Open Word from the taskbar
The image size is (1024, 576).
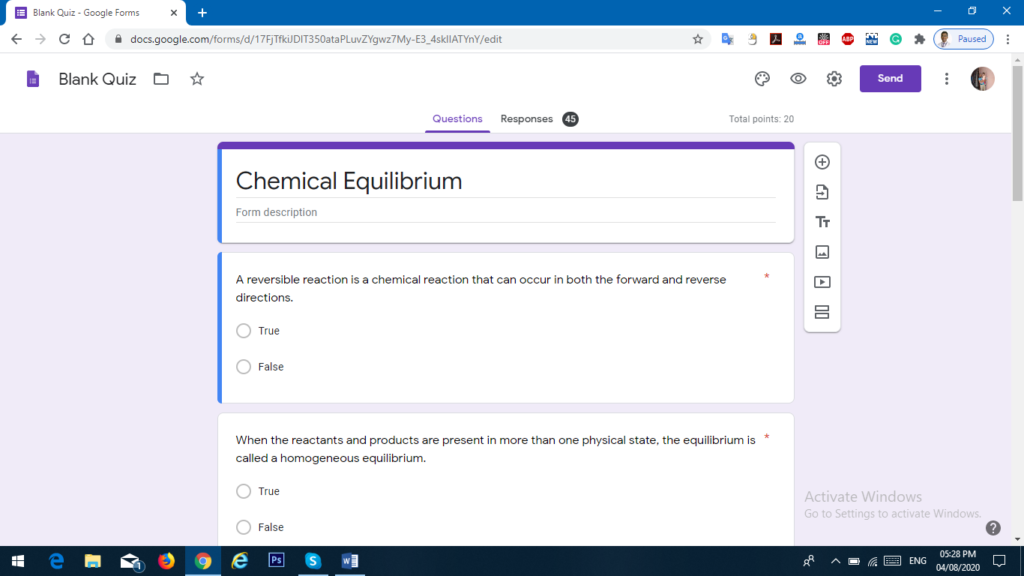click(349, 561)
